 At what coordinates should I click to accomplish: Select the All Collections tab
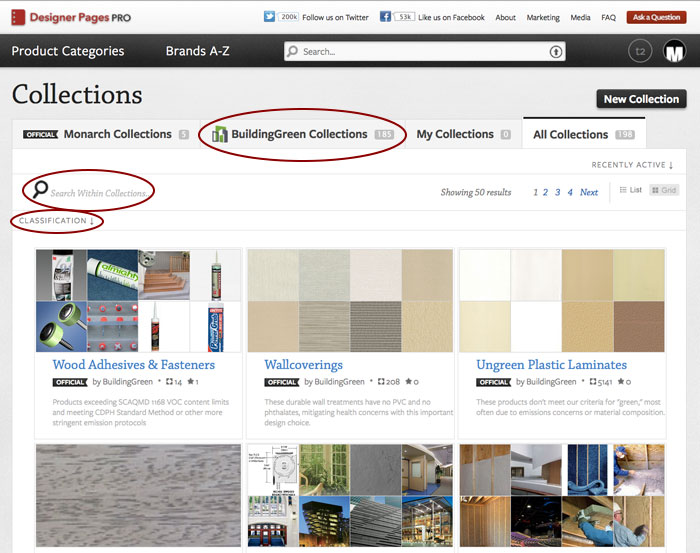[584, 134]
